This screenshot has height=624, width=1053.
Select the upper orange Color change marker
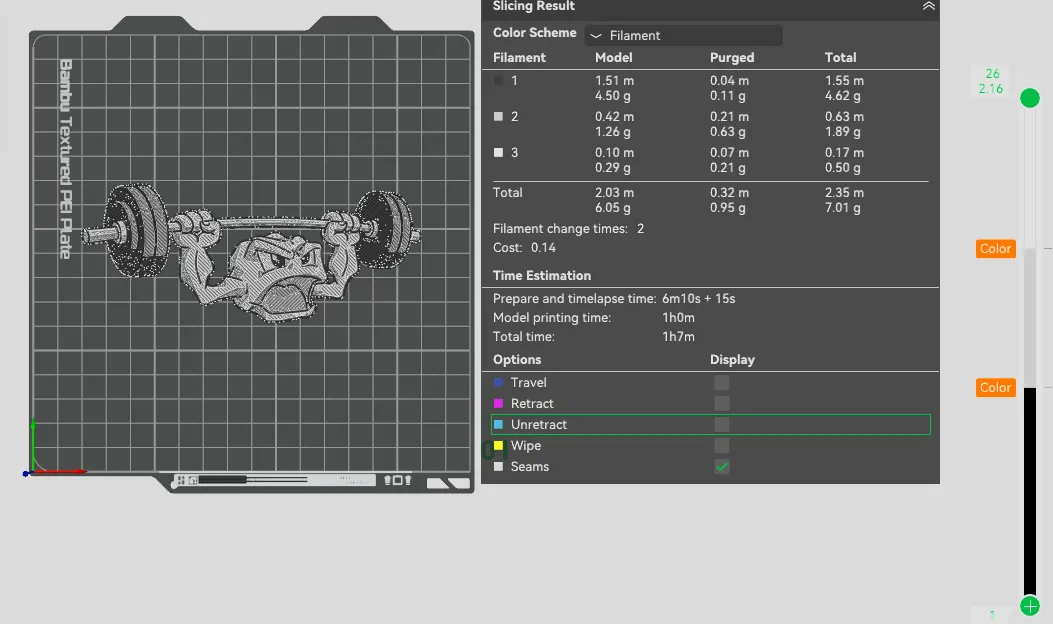995,249
